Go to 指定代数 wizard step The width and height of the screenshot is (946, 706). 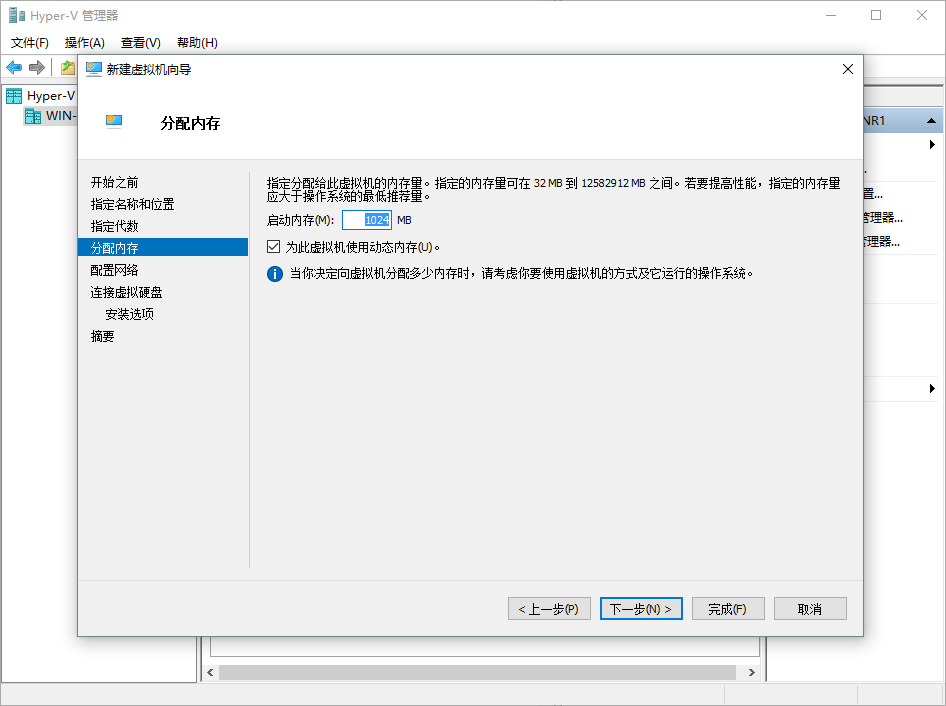pos(115,226)
